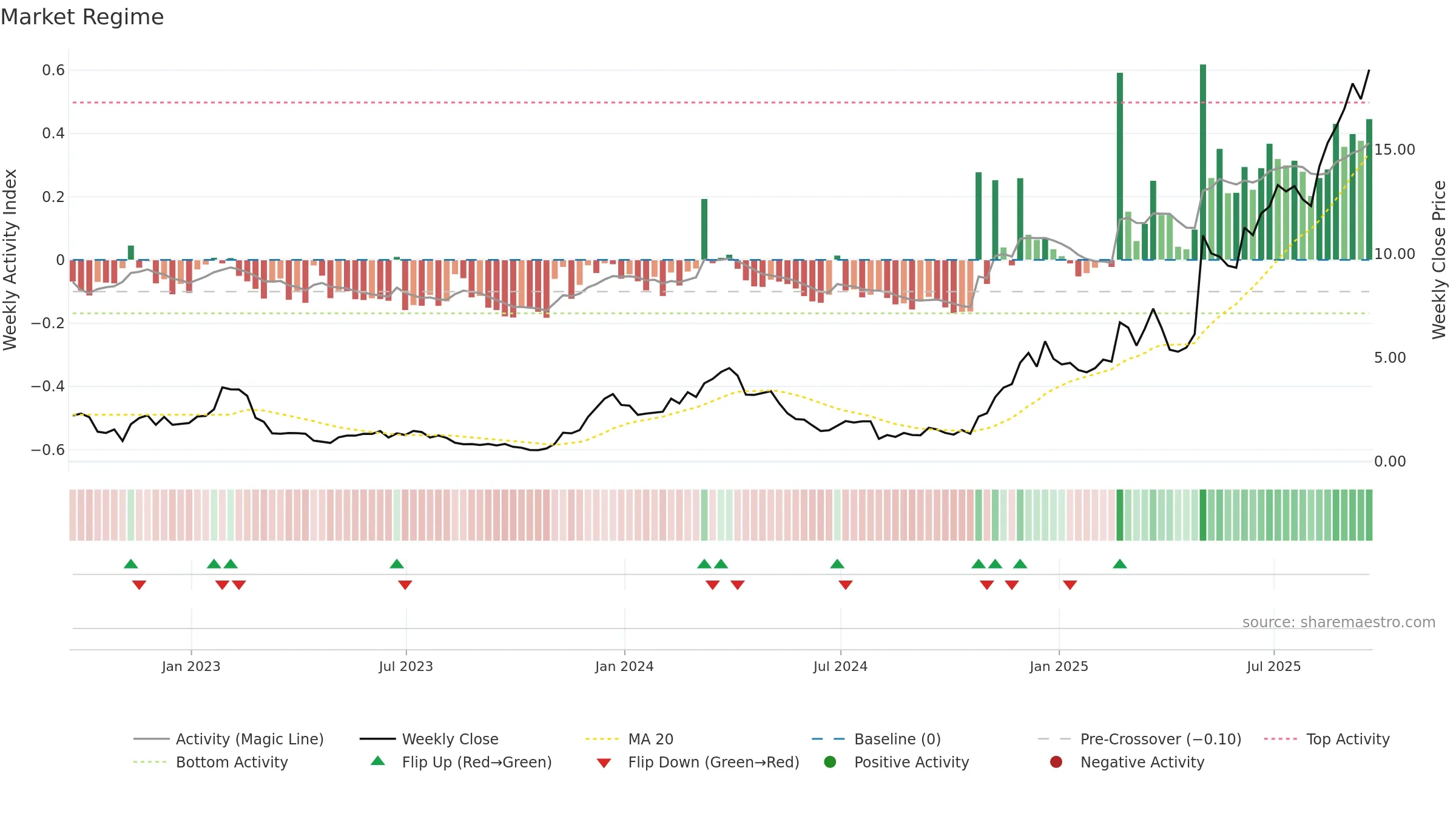Click the 0.6 activity index tick label

53,70
